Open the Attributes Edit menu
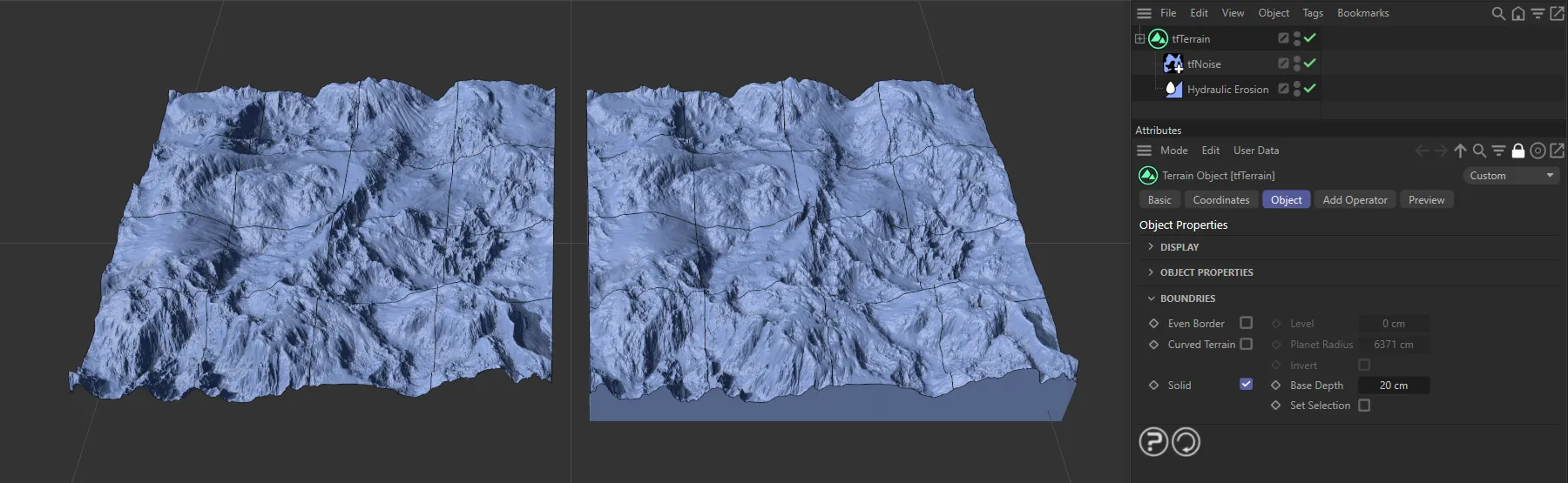The width and height of the screenshot is (1568, 483). (1210, 151)
